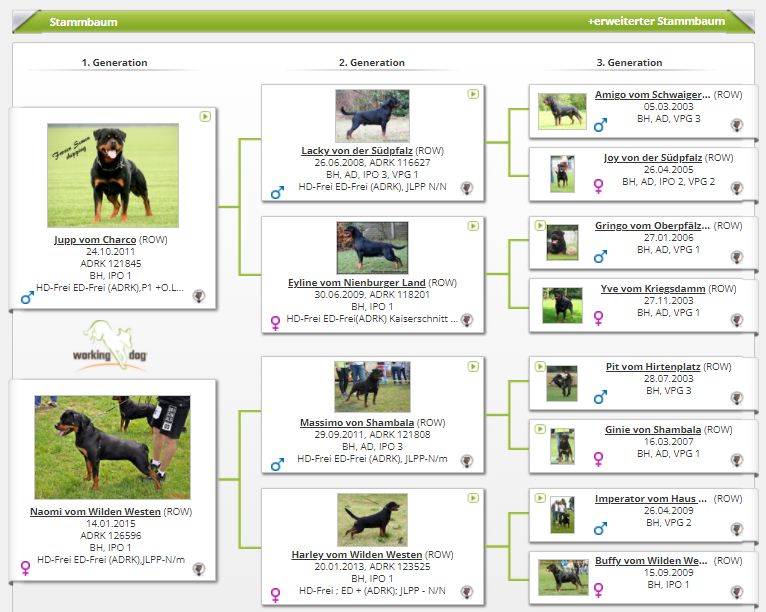
Task: Click the Massimo von Shambala dog photo
Action: 372,387
